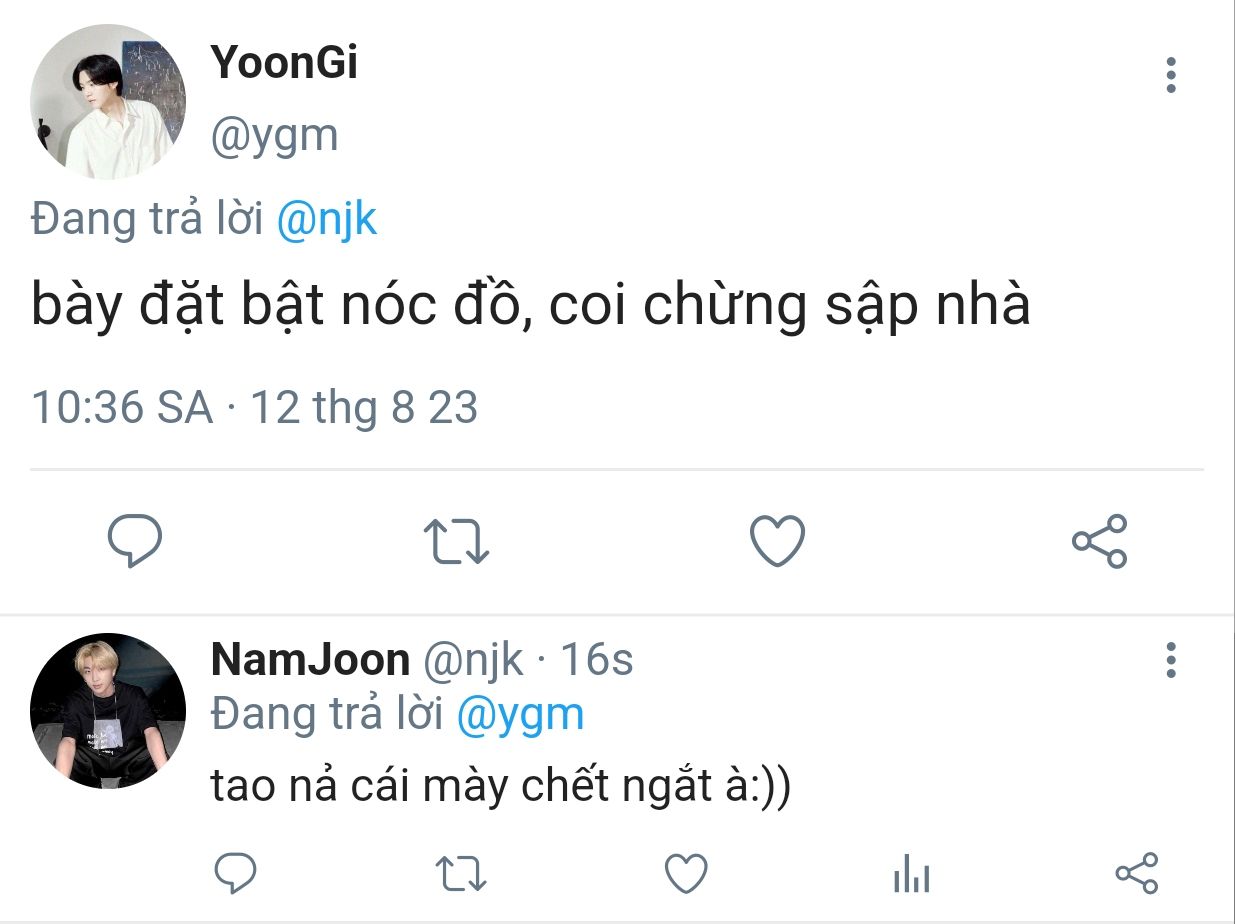Open NamJoon display name profile
This screenshot has width=1235, height=924.
[x=311, y=660]
